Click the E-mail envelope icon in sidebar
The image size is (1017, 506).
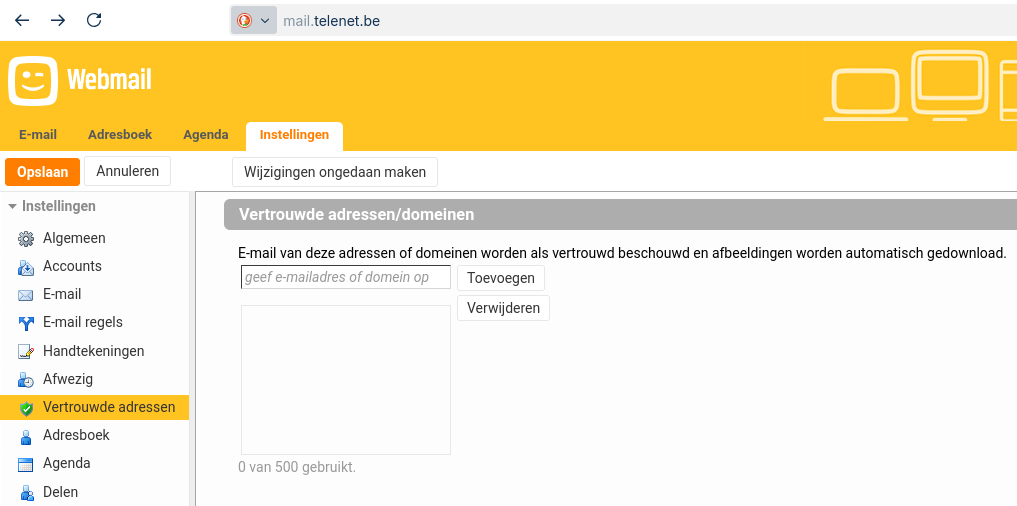(26, 295)
